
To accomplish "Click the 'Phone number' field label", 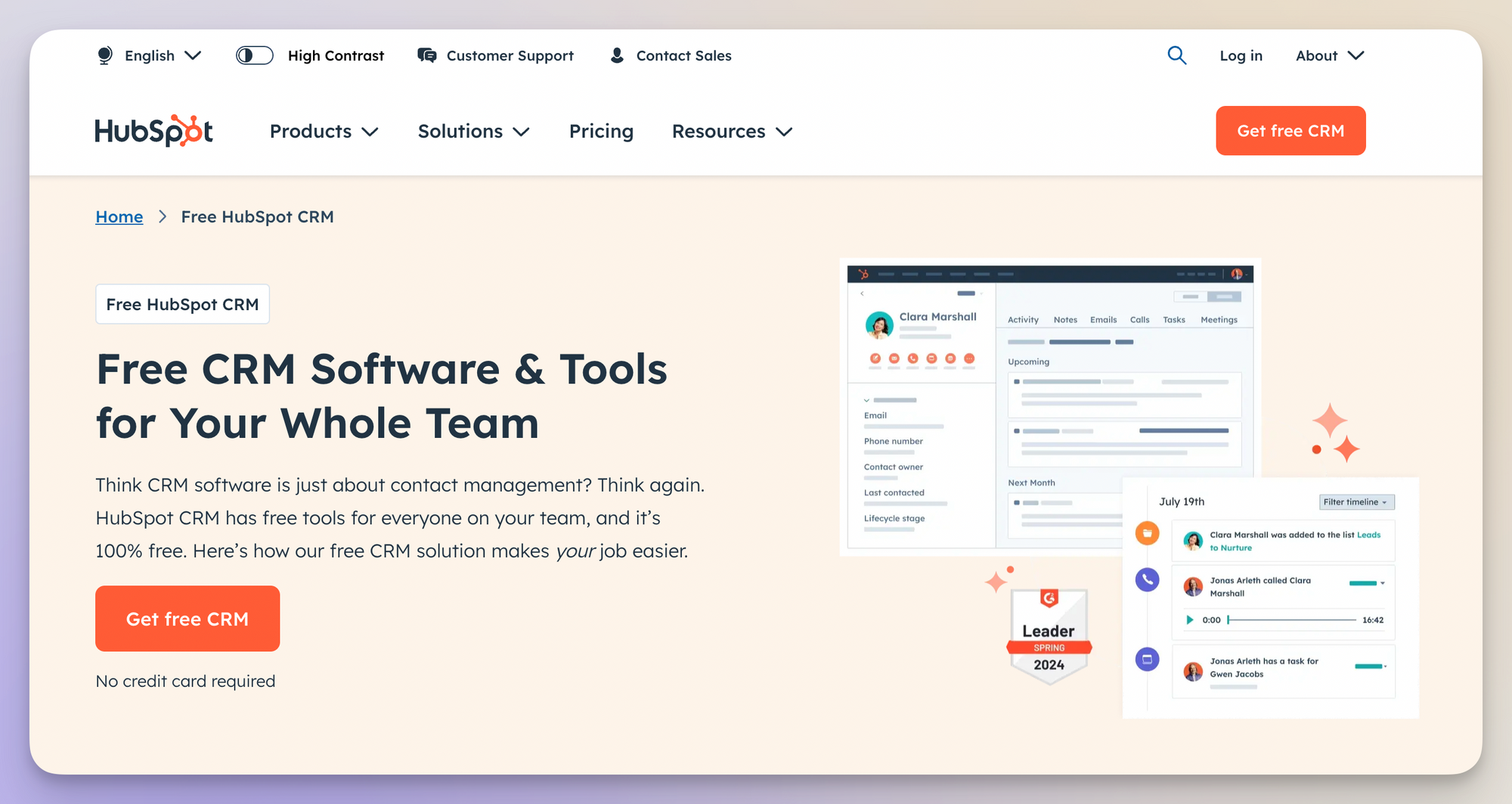I will click(894, 441).
